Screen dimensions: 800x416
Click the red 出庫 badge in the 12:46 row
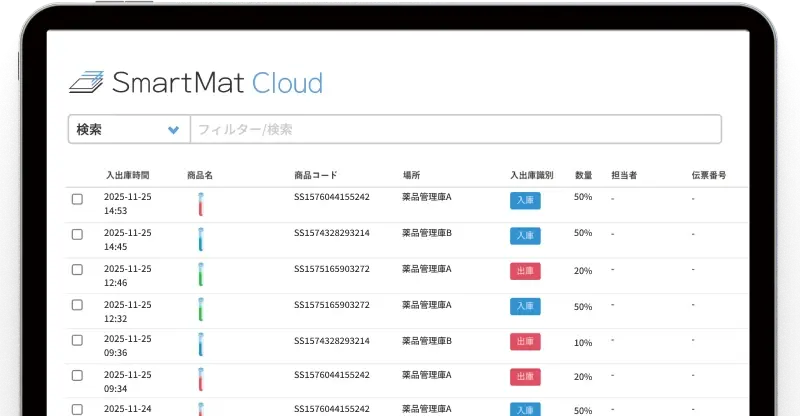525,271
